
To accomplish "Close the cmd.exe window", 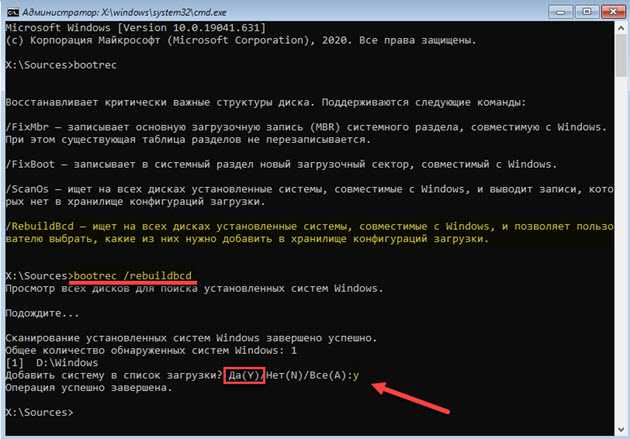I will pos(613,12).
